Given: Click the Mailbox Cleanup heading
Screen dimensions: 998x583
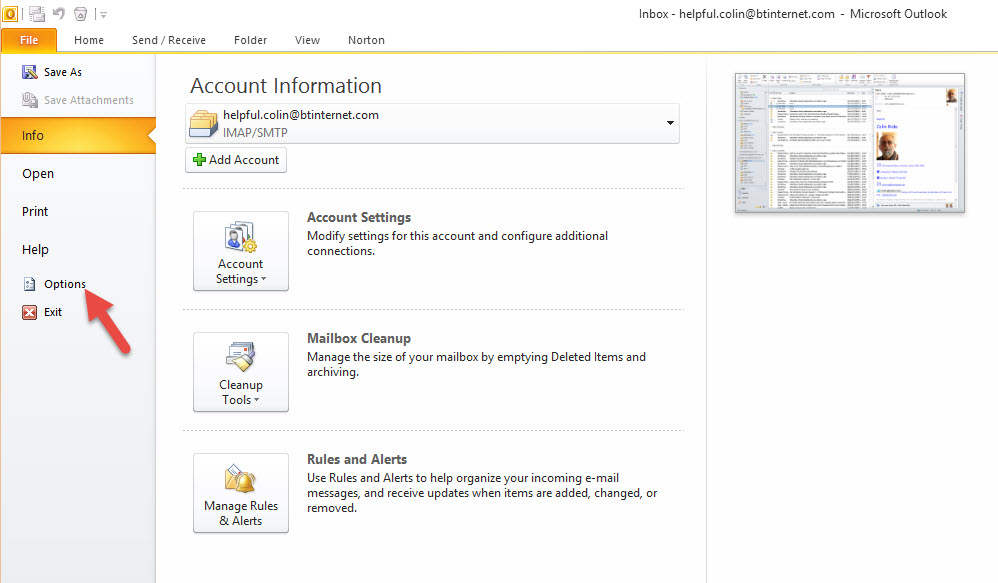Looking at the screenshot, I should coord(359,339).
